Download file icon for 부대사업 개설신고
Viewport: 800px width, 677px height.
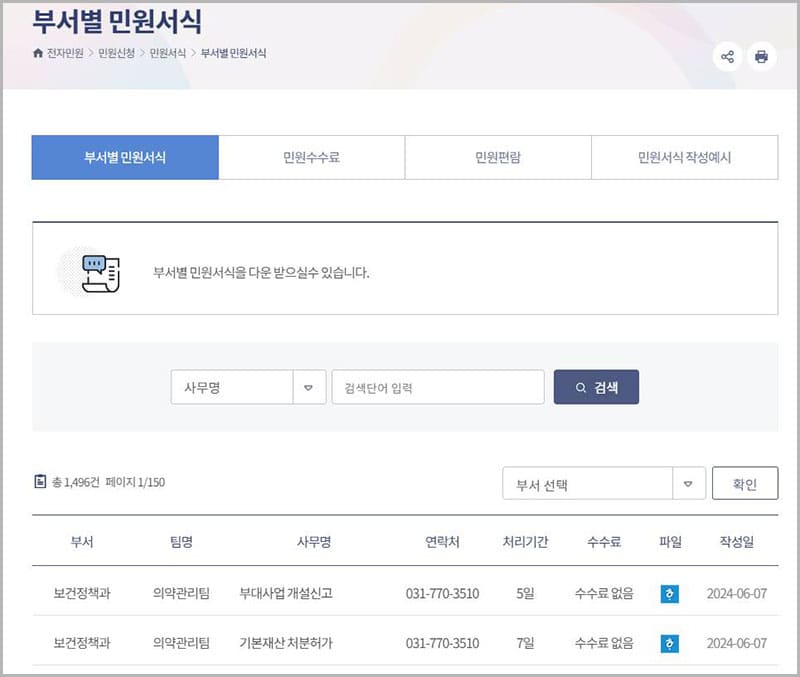pyautogui.click(x=669, y=593)
